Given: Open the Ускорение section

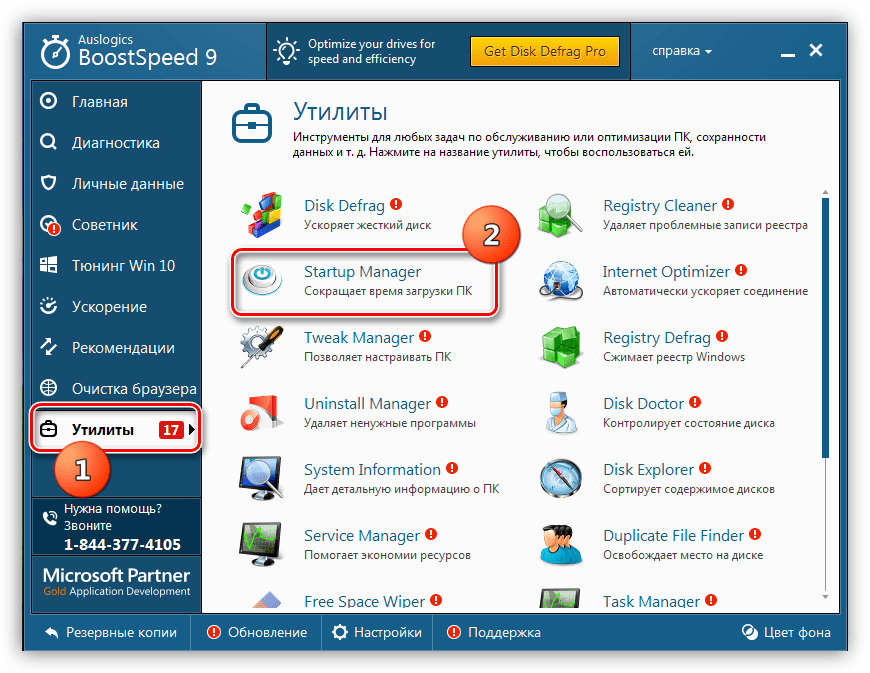Looking at the screenshot, I should (x=115, y=307).
